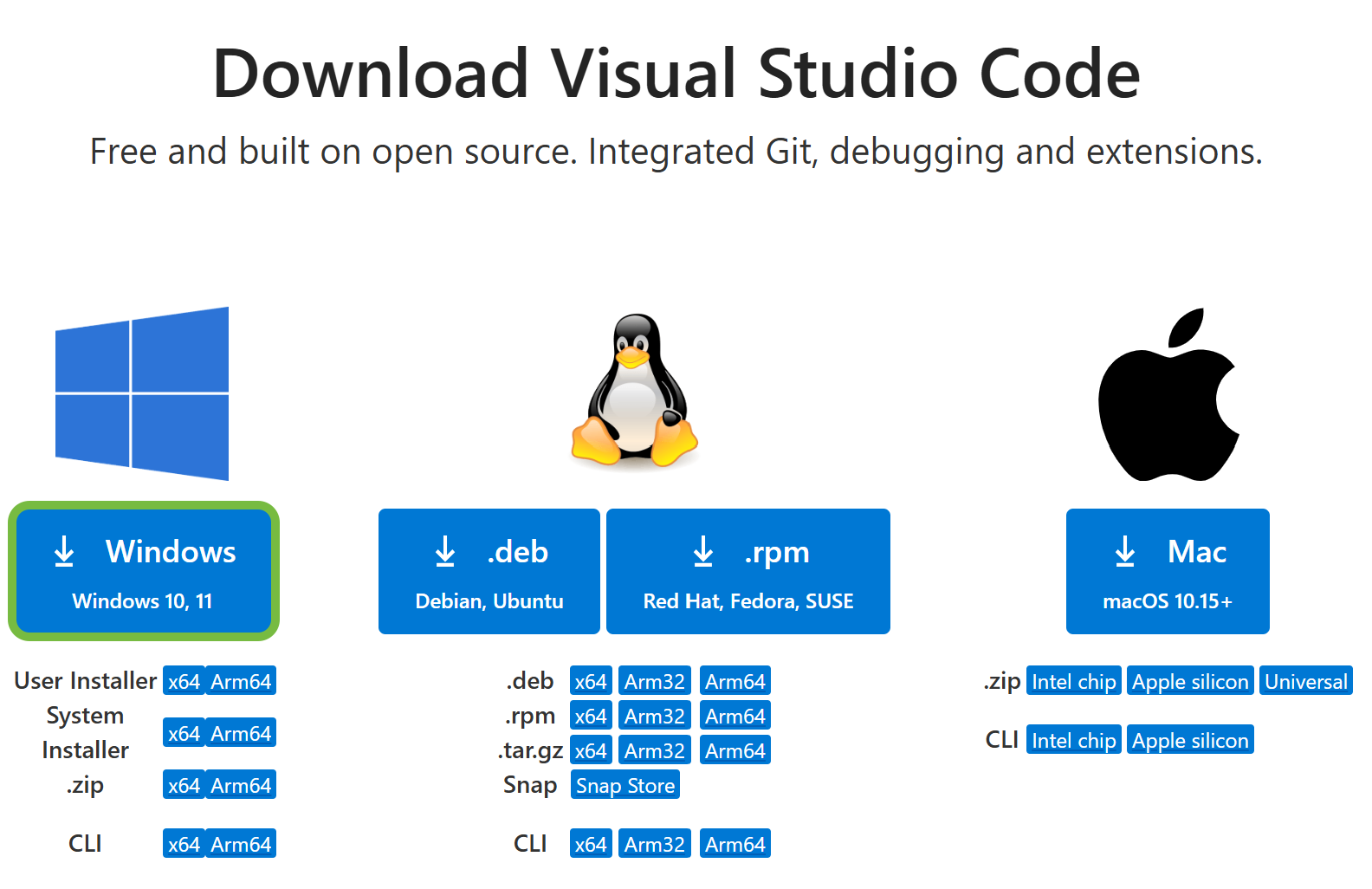
Task: Click the 'Free and built on open source' subtitle
Action: (x=676, y=152)
